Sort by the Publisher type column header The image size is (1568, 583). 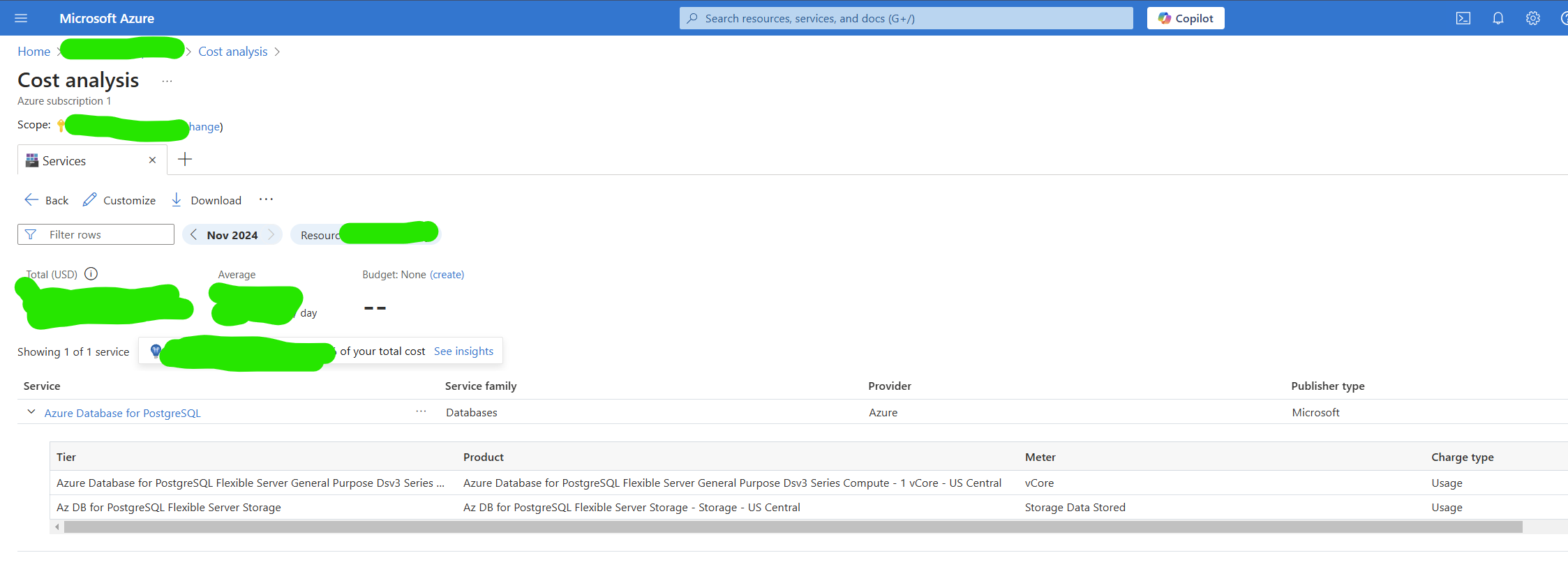pyautogui.click(x=1328, y=386)
